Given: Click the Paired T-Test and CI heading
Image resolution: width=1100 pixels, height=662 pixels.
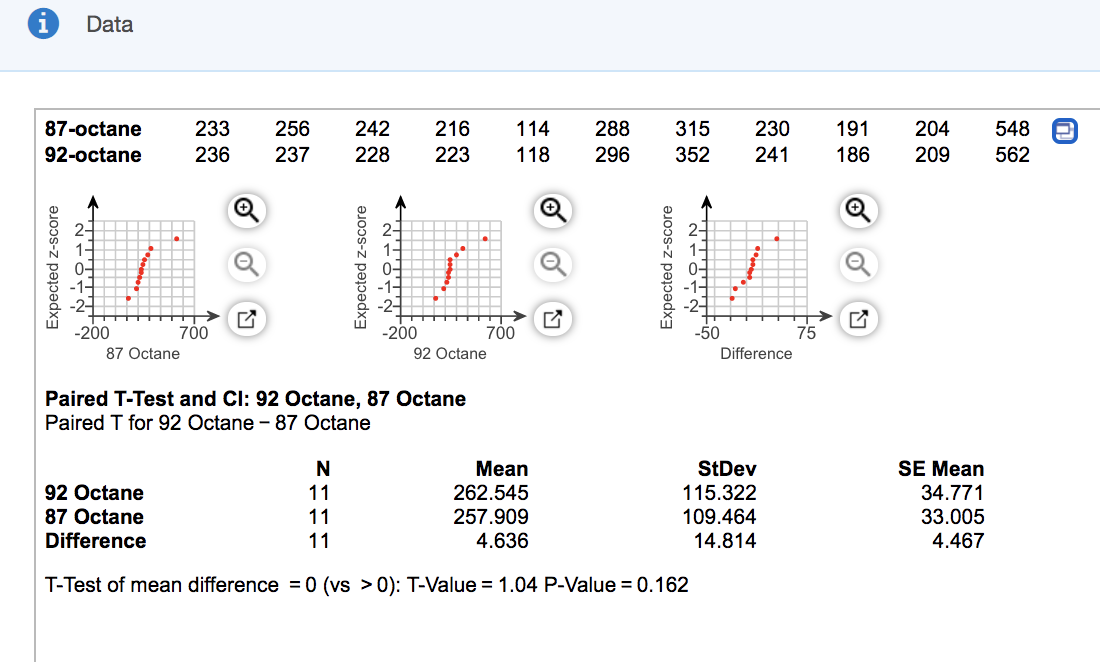Looking at the screenshot, I should pyautogui.click(x=255, y=399).
